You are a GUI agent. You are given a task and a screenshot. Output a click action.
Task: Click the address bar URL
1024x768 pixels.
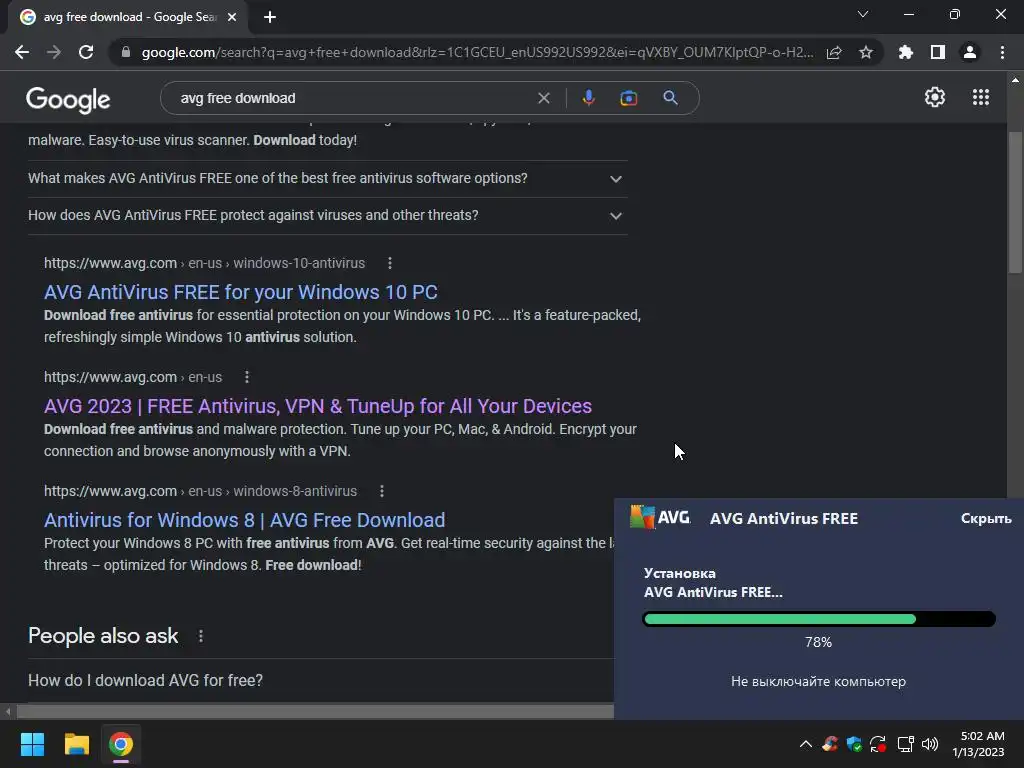(x=477, y=52)
